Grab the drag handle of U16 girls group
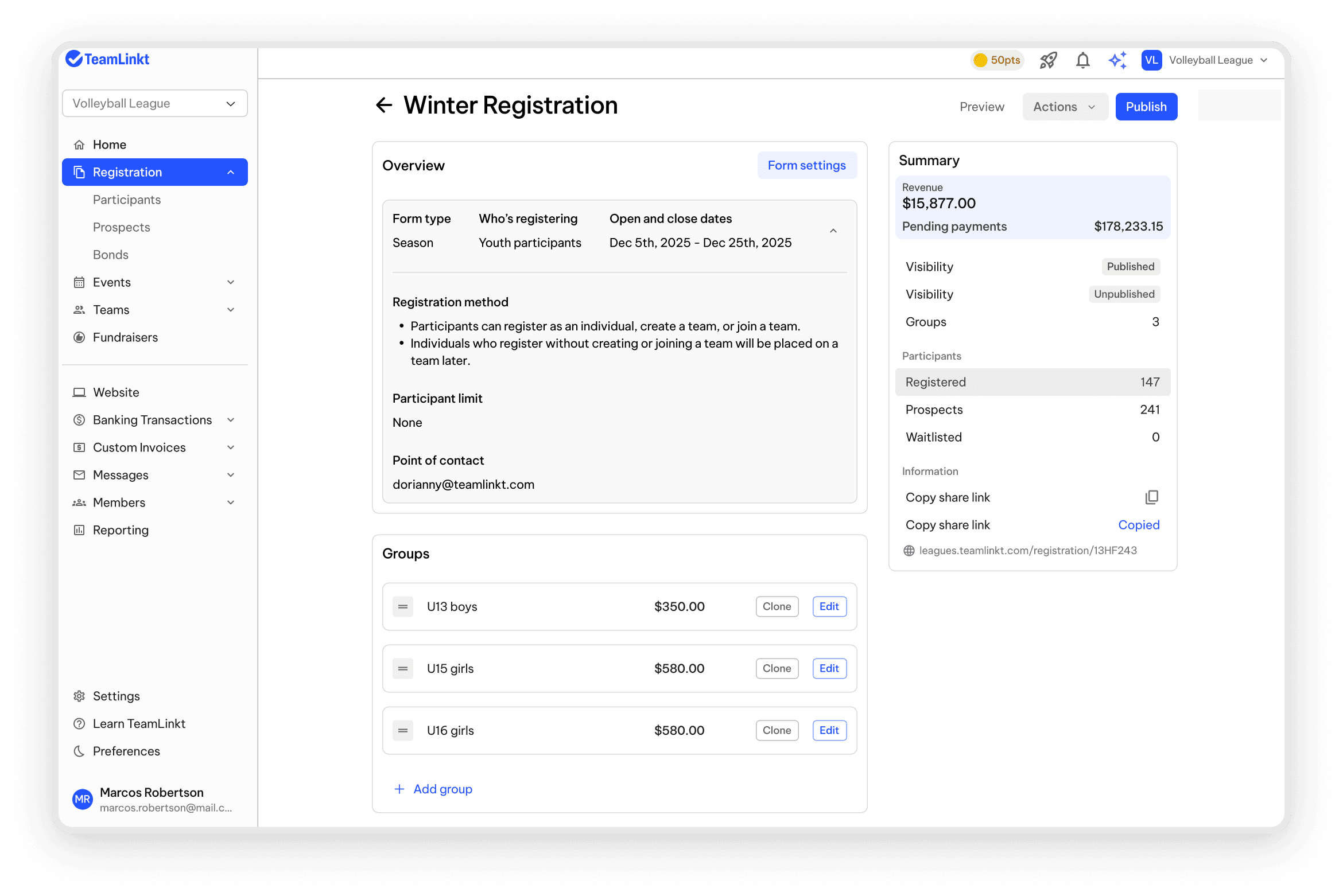The width and height of the screenshot is (1343, 896). click(x=403, y=730)
